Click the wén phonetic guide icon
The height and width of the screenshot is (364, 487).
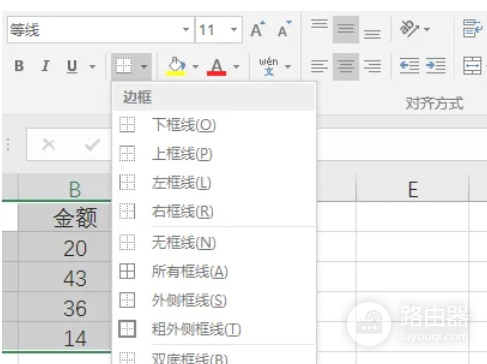269,66
